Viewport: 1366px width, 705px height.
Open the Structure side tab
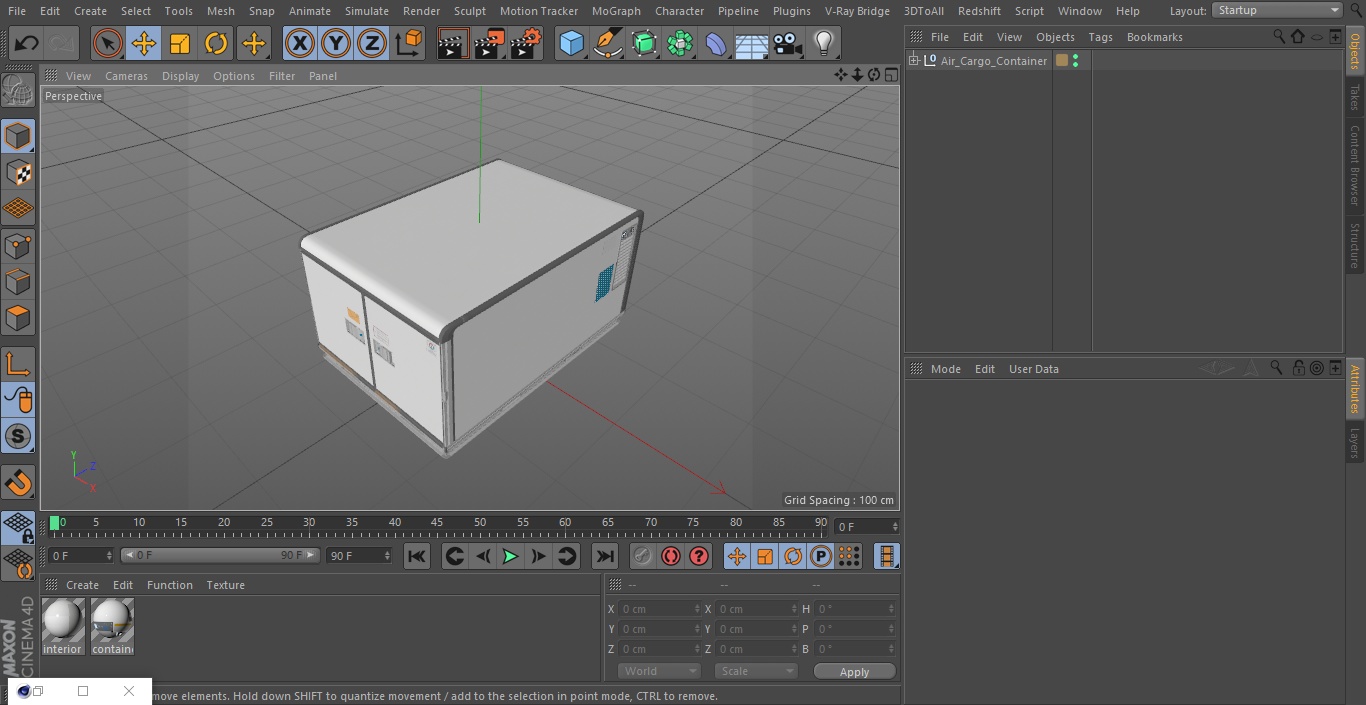pos(1355,245)
